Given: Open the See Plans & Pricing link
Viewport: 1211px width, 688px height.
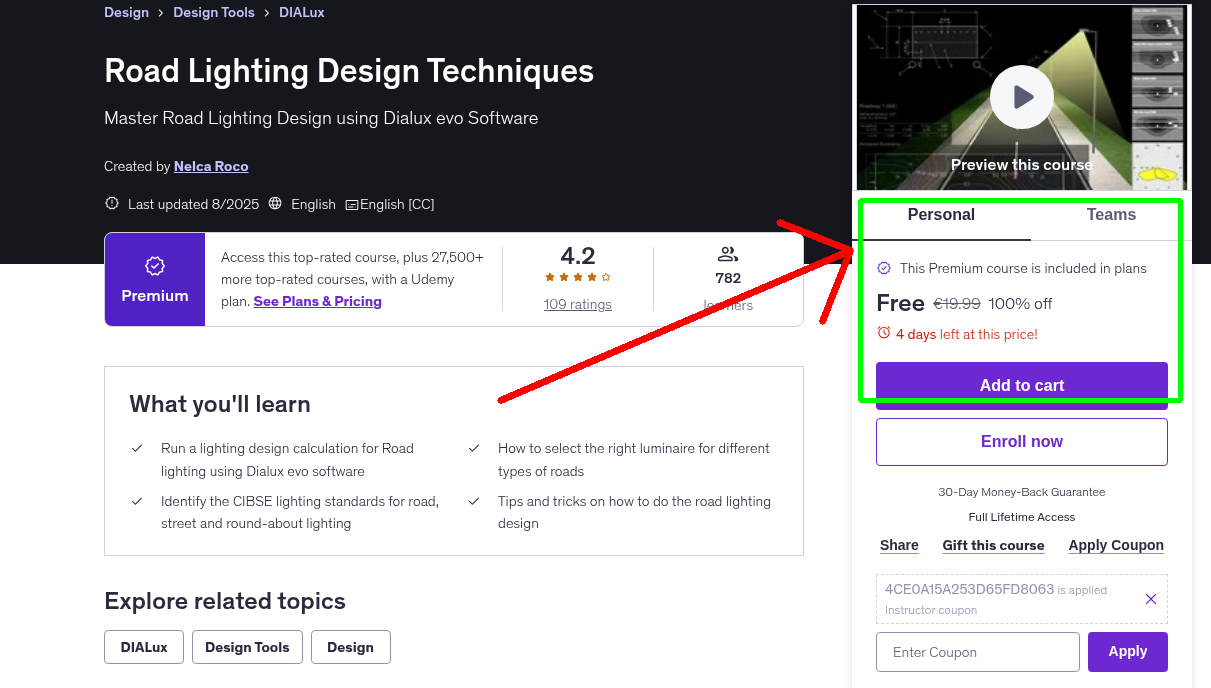Looking at the screenshot, I should pos(317,301).
